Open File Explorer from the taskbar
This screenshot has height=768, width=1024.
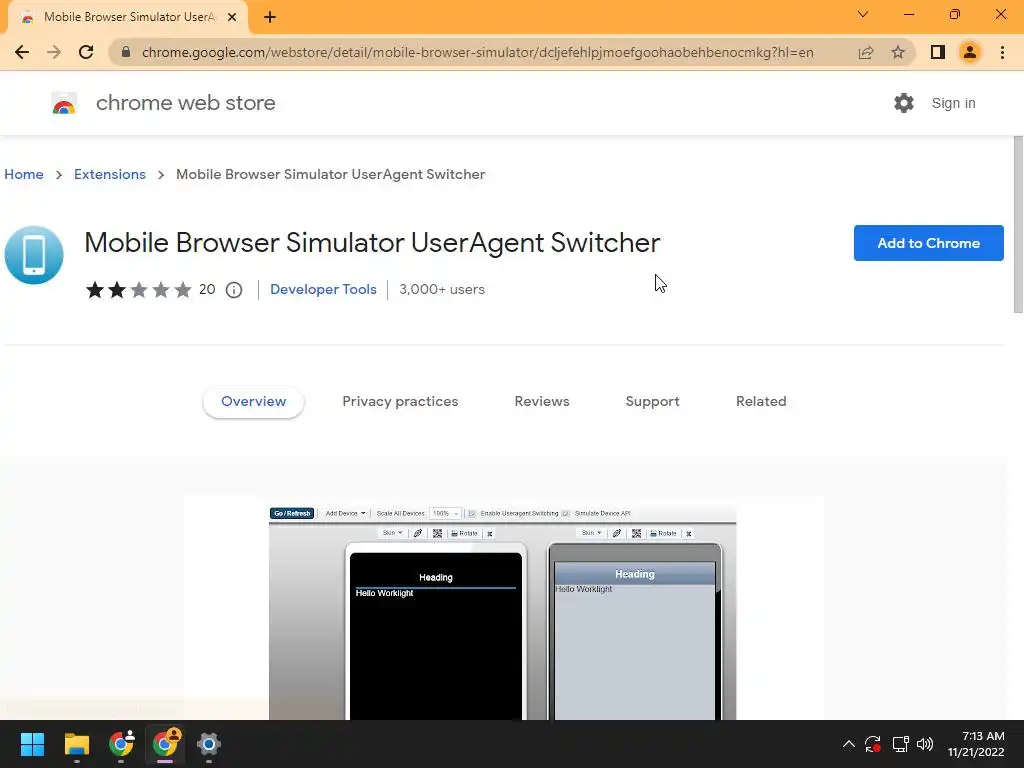coord(76,744)
